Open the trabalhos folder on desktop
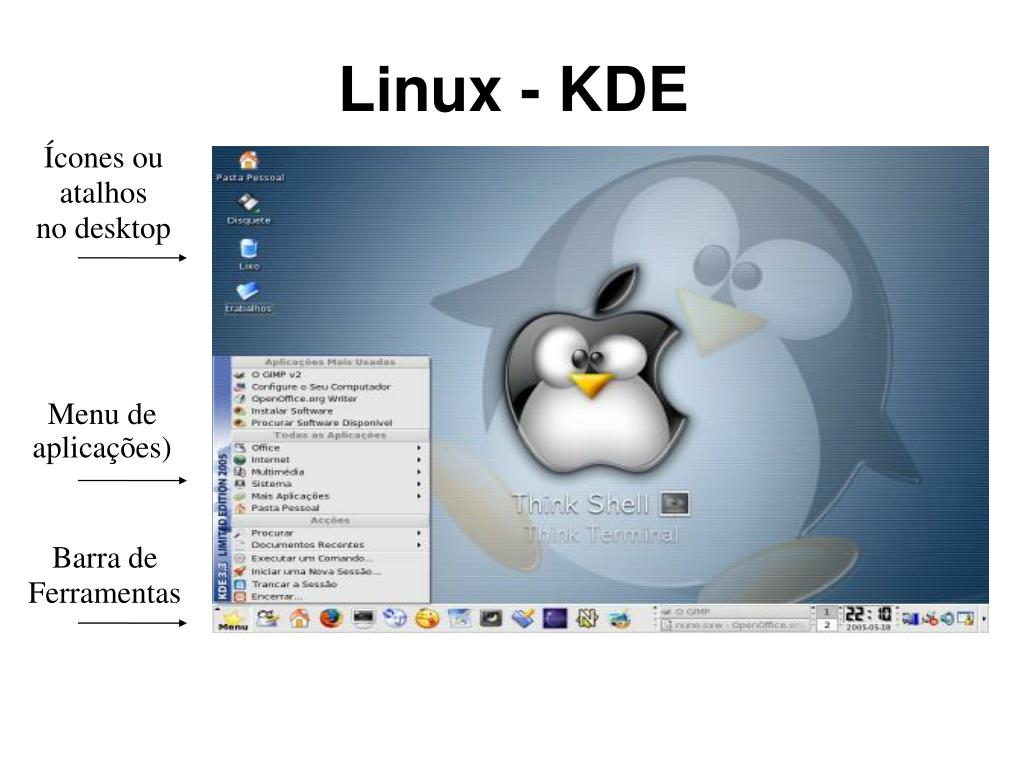The height and width of the screenshot is (767, 1023). [x=248, y=293]
